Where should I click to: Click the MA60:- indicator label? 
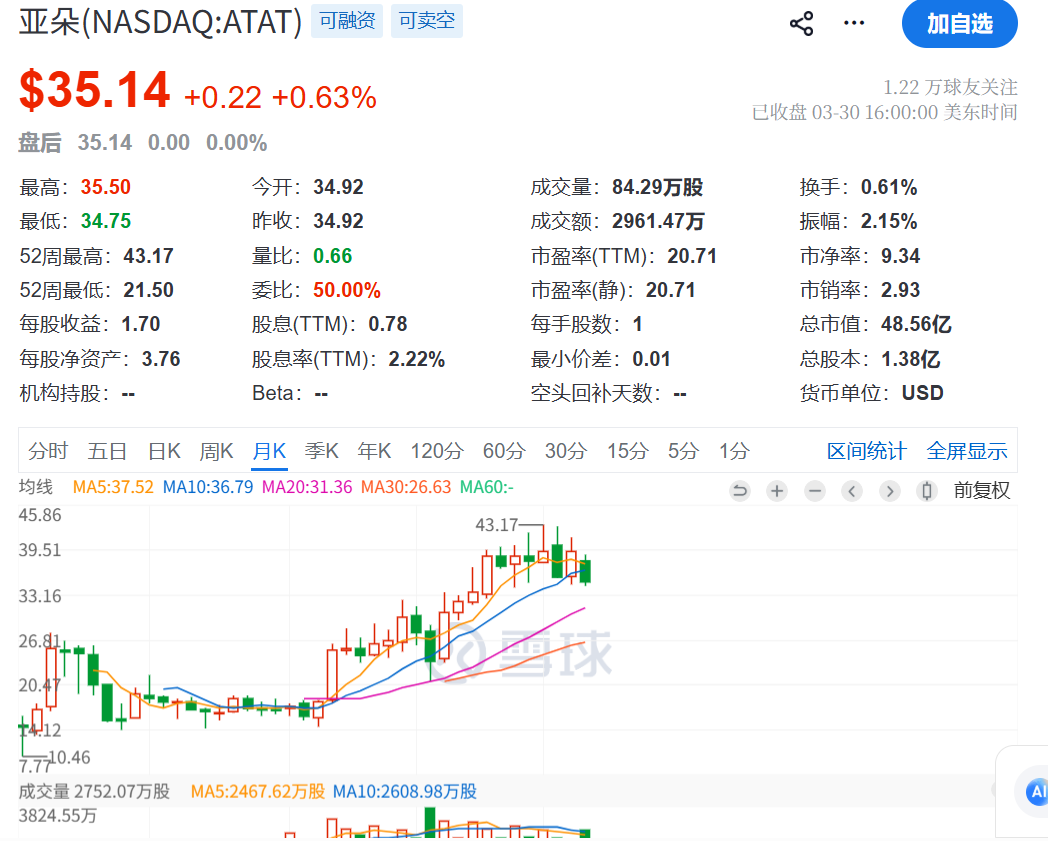487,487
